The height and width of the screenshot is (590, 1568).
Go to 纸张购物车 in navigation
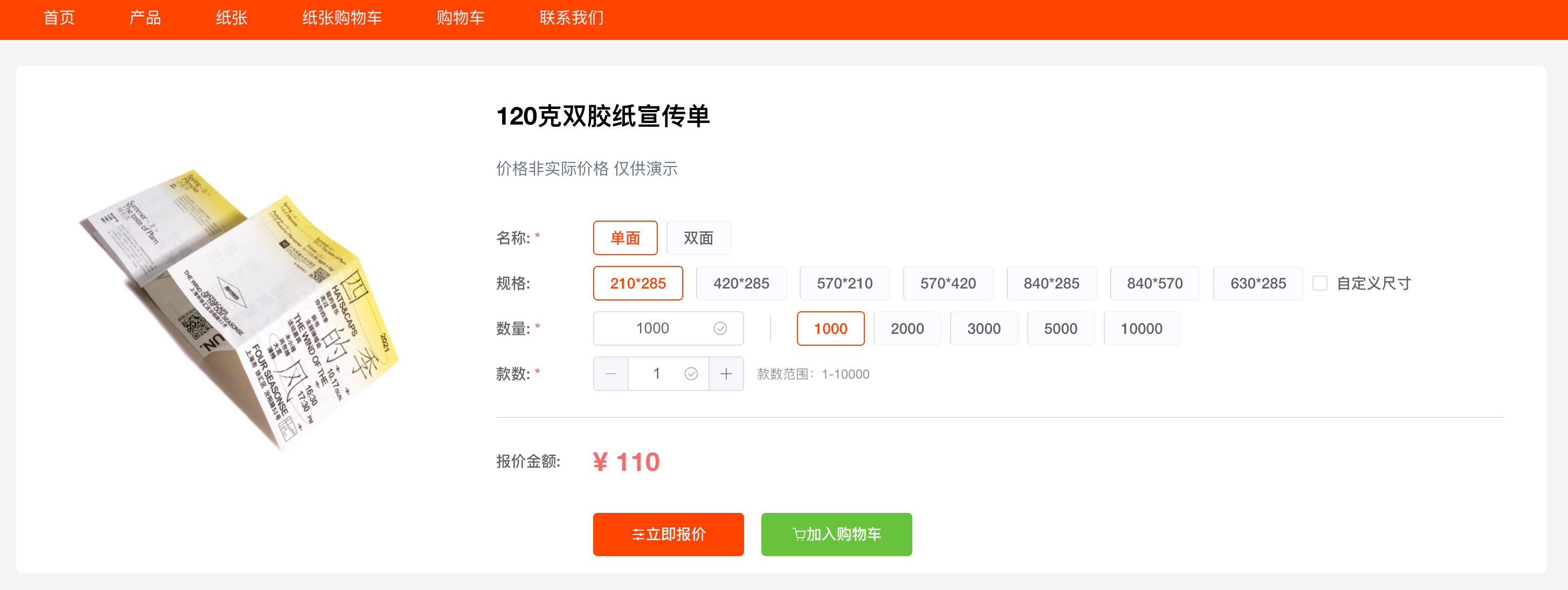click(341, 18)
